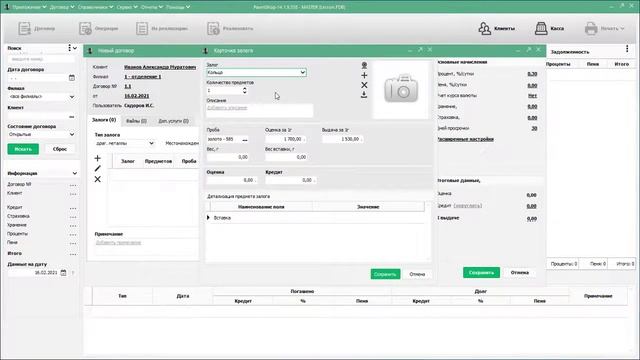Open the Операции toolbar icon

85,29
